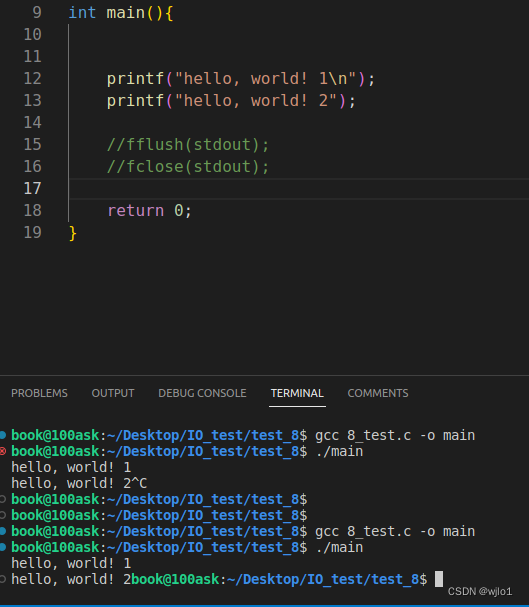Click the printf "hello, world! 2" statement
This screenshot has height=607, width=529.
(231, 101)
